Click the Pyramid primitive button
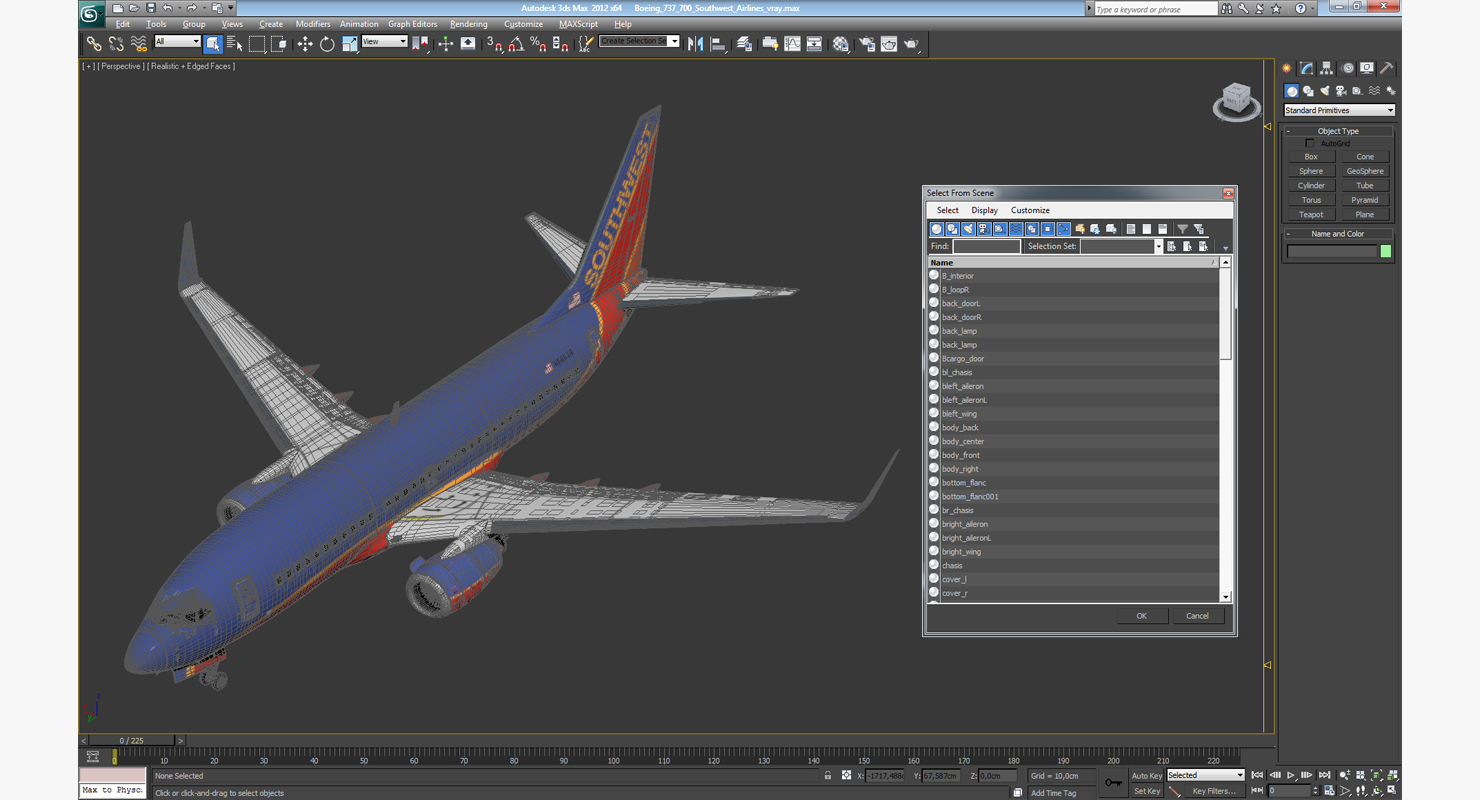 point(1365,200)
